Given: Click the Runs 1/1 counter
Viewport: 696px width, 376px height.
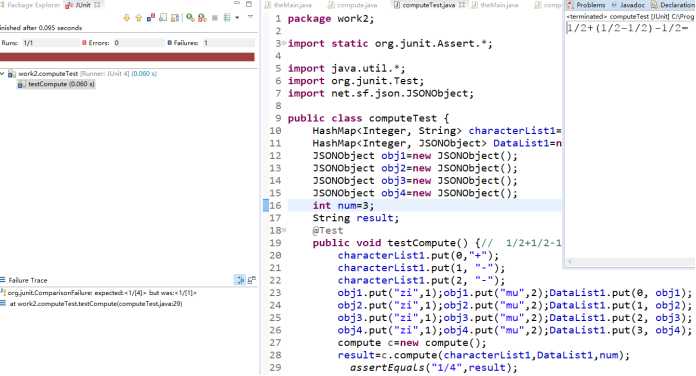Looking at the screenshot, I should [x=18, y=43].
